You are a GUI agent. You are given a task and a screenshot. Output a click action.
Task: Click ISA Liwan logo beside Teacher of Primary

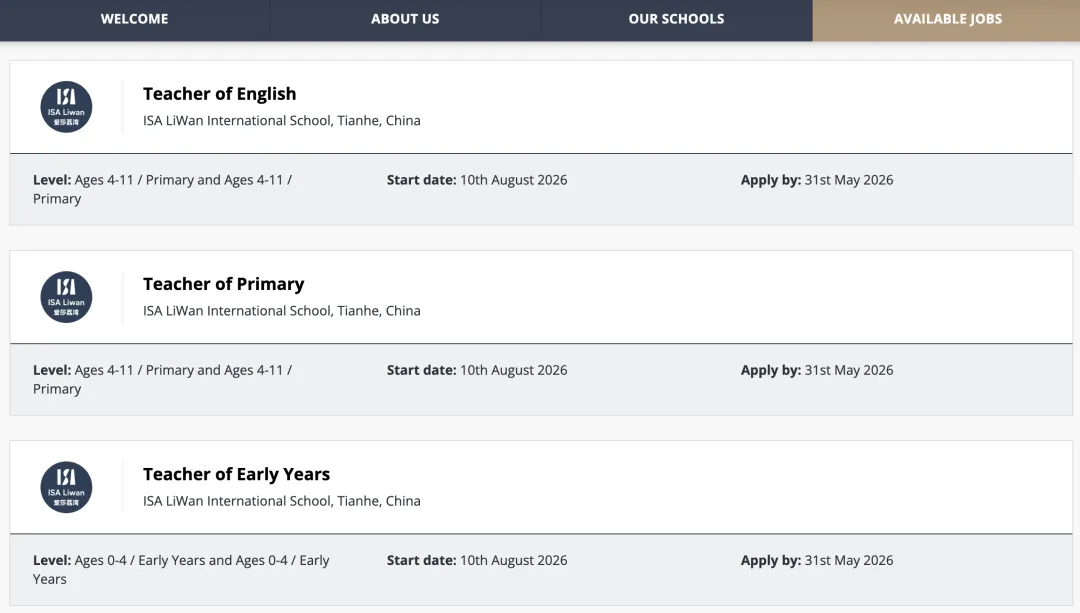click(x=66, y=297)
